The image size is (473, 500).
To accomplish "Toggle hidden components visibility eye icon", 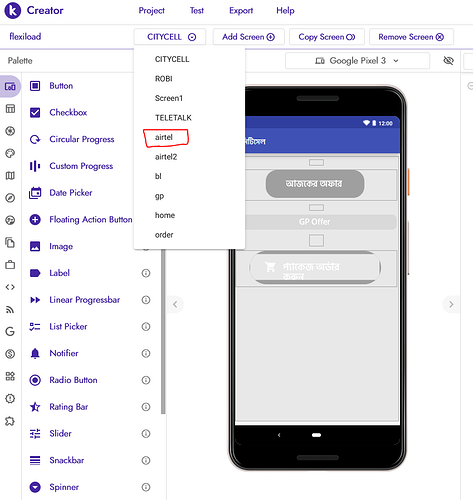I will 448,61.
